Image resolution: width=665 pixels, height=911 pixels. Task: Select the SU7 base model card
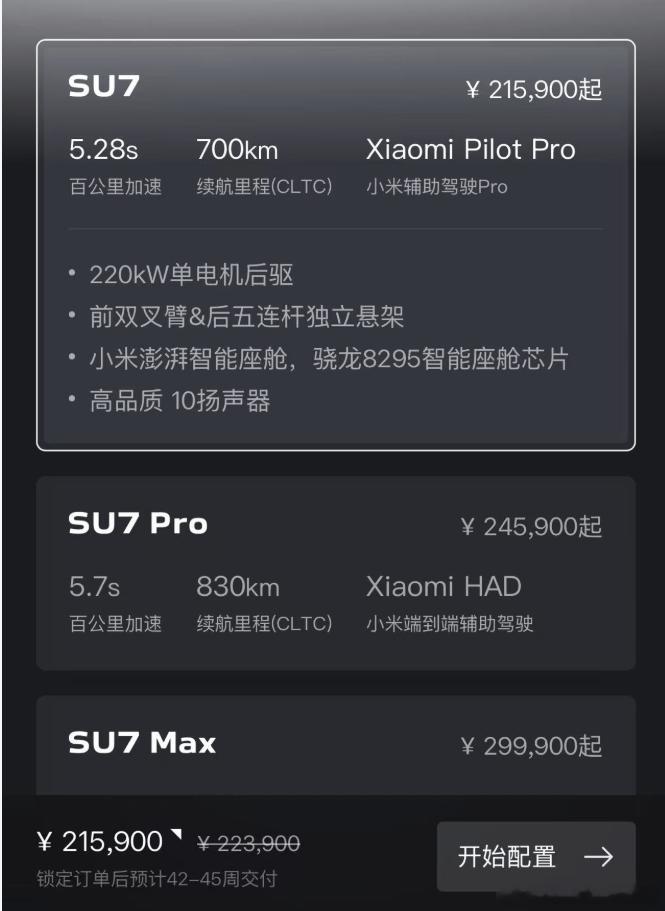tap(336, 245)
